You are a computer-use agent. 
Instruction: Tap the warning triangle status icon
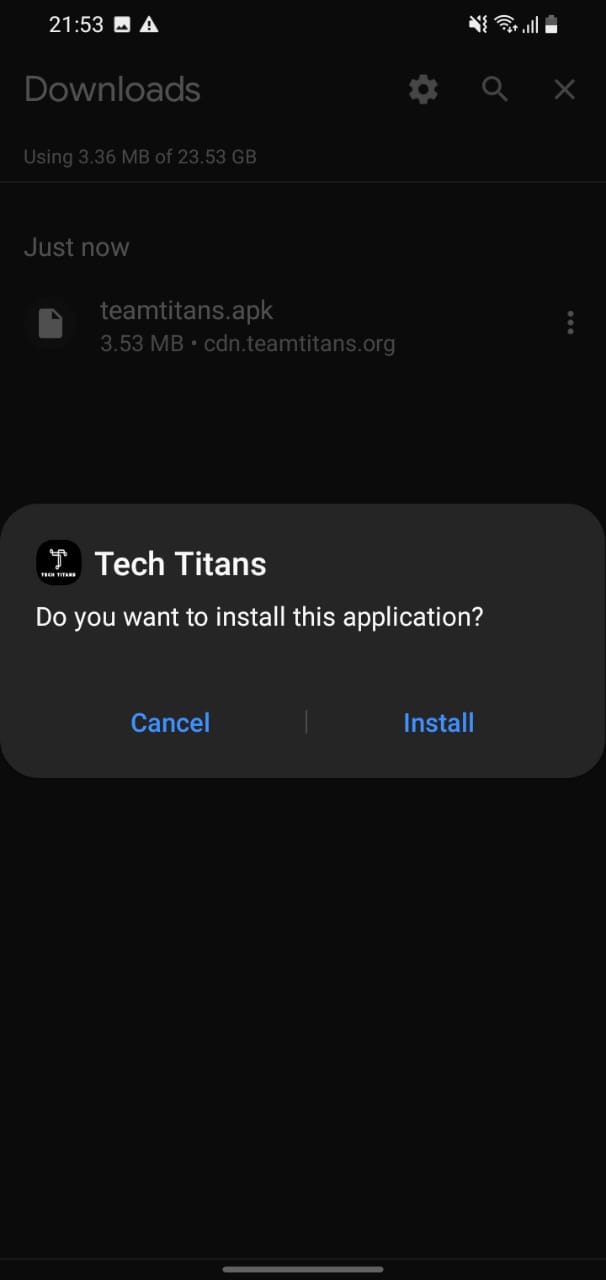point(149,25)
